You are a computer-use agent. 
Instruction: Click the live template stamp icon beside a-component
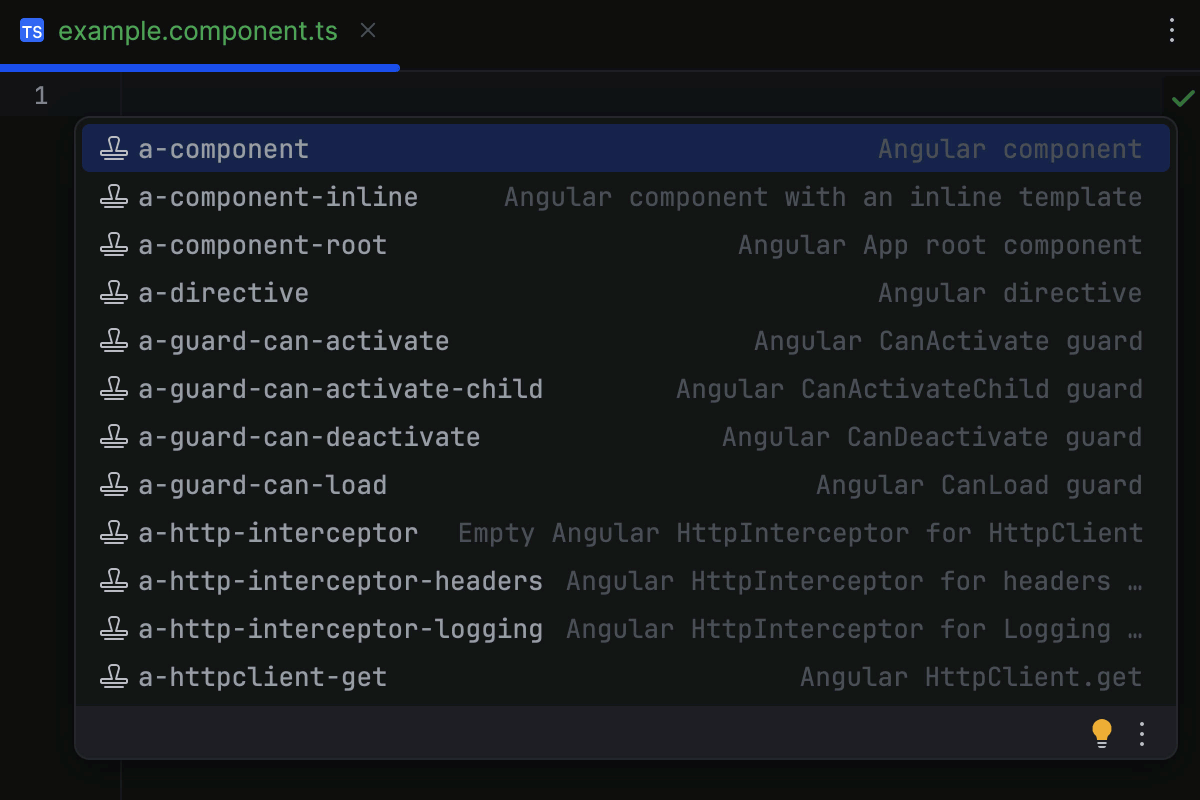point(113,148)
